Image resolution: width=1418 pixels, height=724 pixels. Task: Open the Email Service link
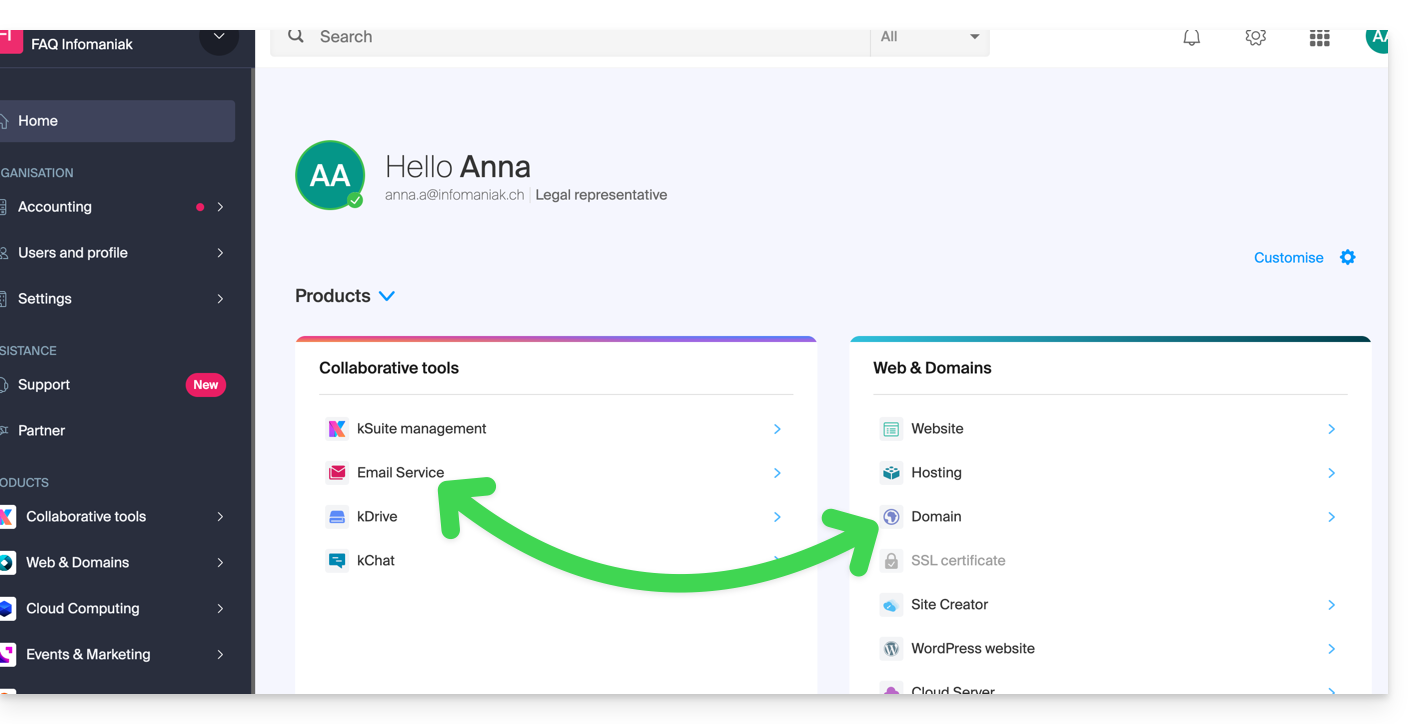(400, 473)
